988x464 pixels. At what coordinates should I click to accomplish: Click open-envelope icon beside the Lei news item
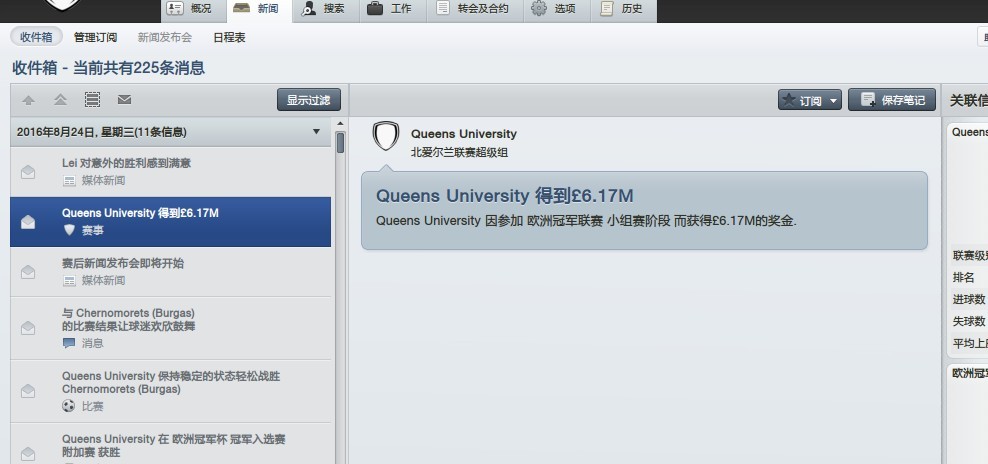28,171
